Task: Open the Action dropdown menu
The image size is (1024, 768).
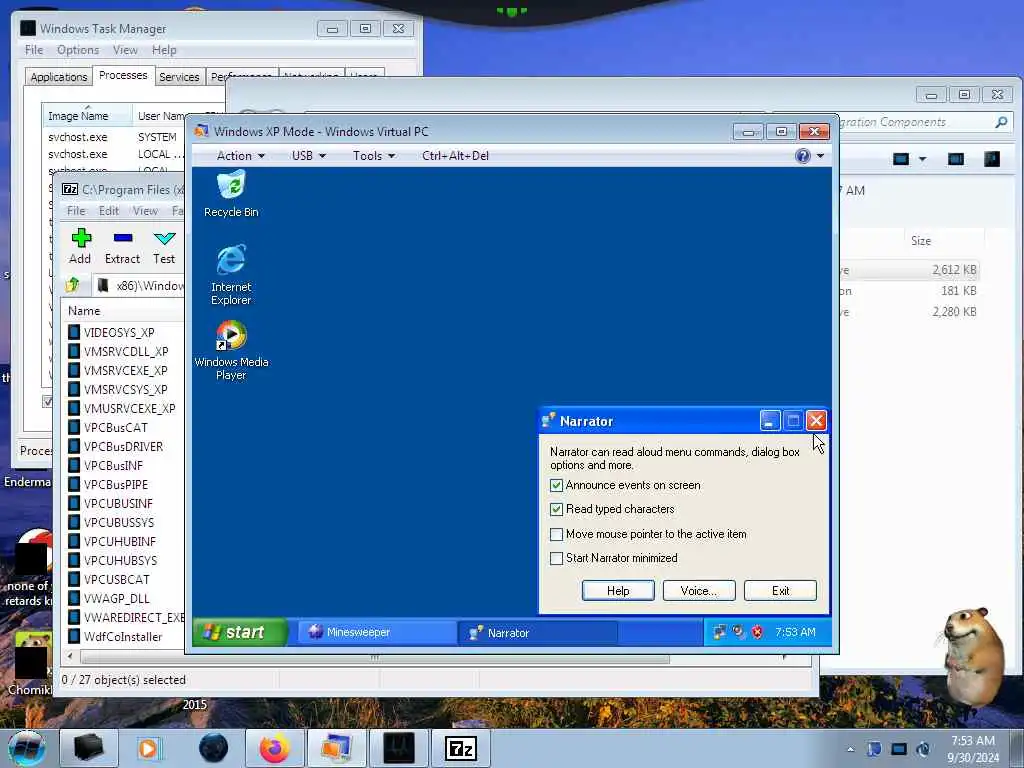Action: (240, 155)
